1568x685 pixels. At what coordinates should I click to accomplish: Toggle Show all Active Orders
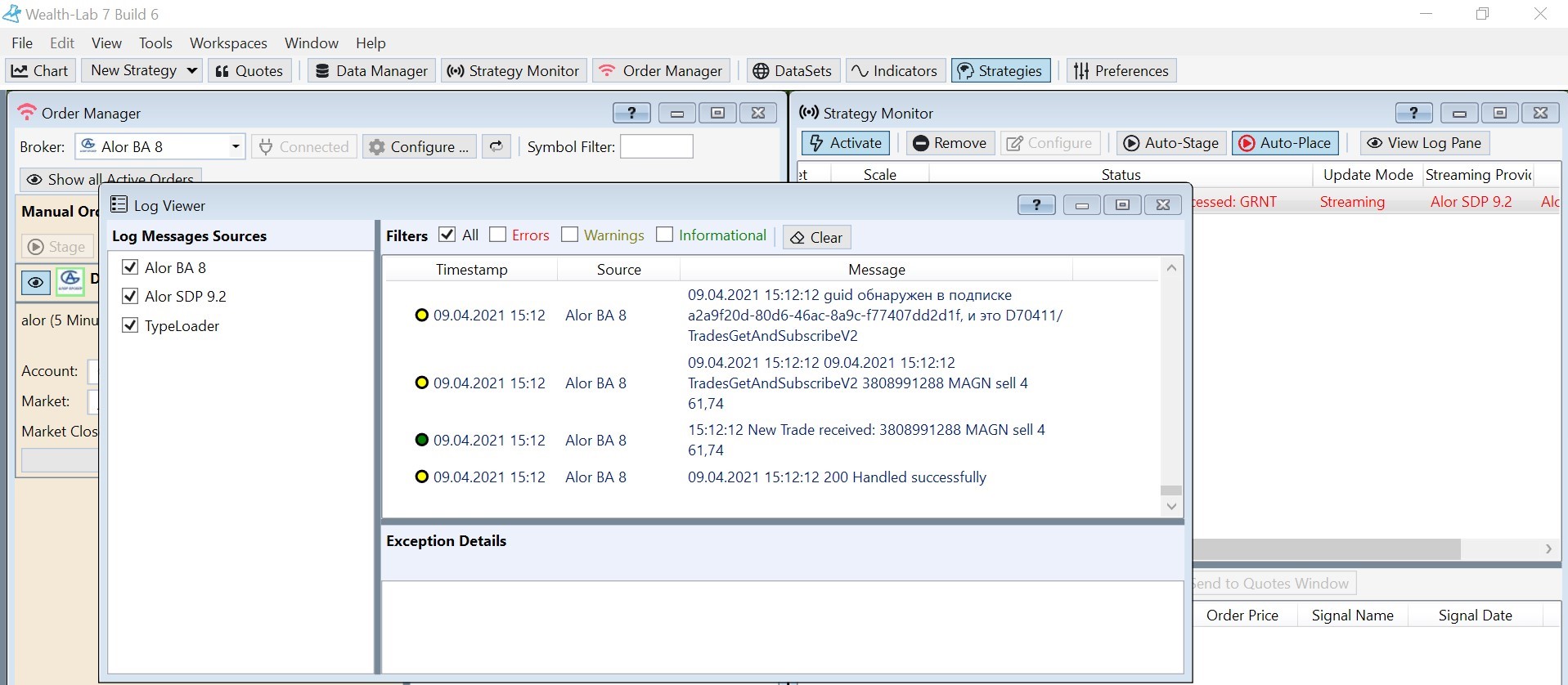[110, 178]
